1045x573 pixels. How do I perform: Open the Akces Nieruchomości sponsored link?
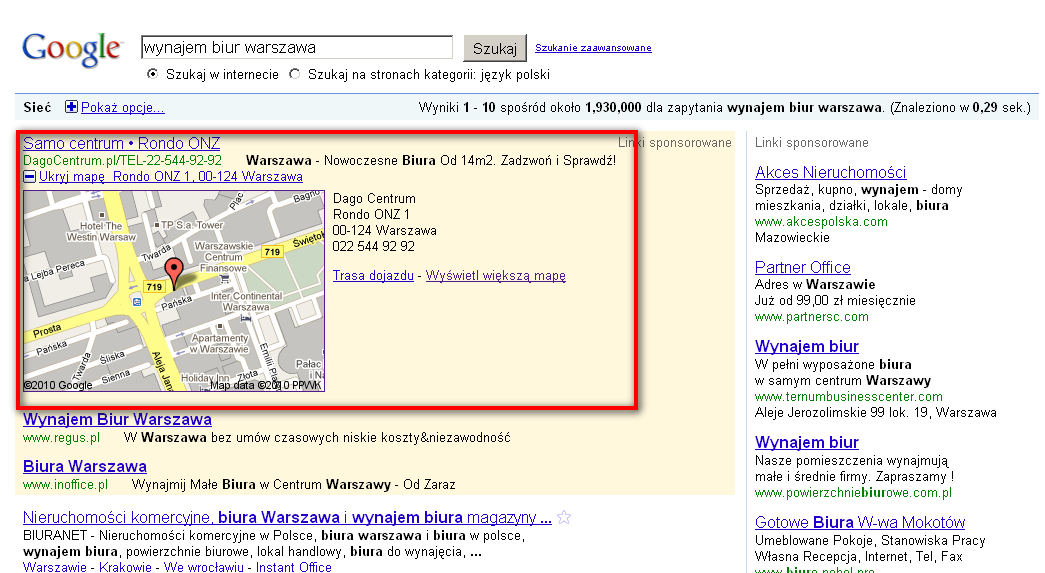(830, 173)
